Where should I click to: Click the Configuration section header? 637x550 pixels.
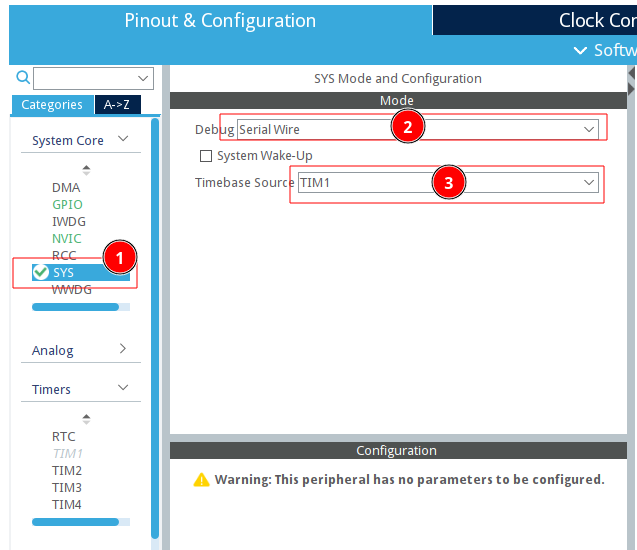point(398,450)
